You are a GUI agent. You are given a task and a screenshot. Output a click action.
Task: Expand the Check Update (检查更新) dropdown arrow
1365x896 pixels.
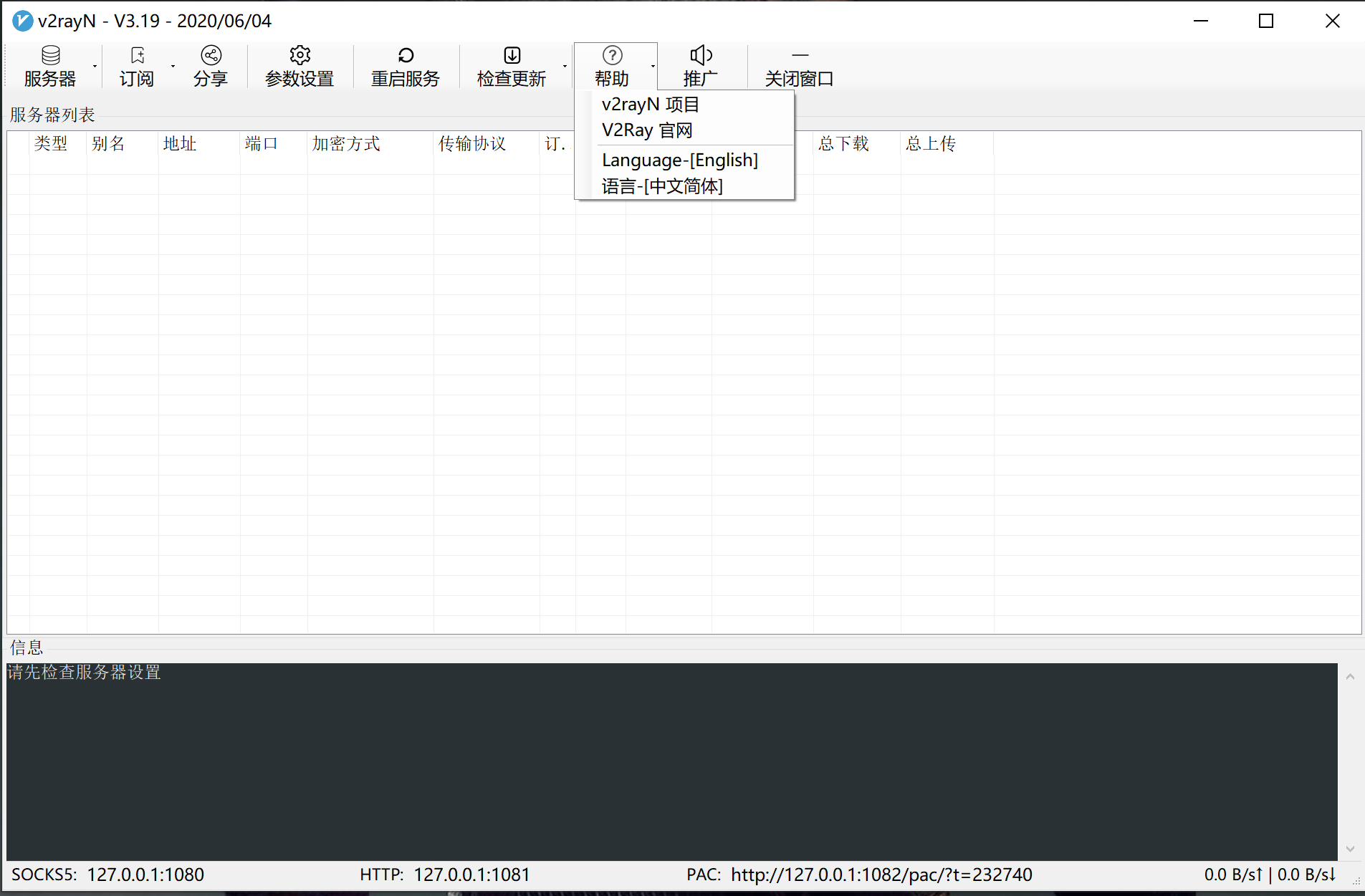pyautogui.click(x=565, y=67)
